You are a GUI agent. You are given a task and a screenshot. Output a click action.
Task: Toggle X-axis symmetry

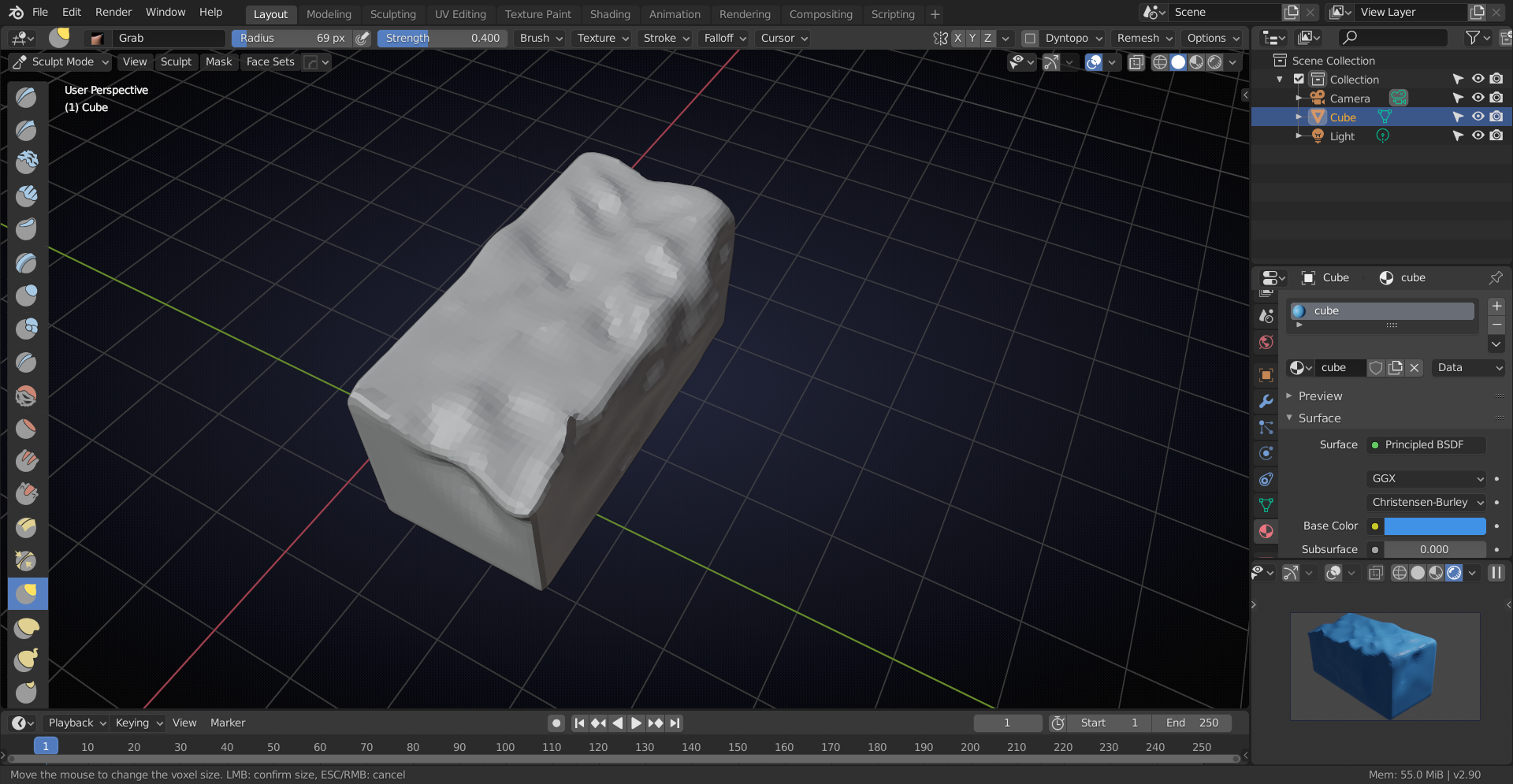958,38
